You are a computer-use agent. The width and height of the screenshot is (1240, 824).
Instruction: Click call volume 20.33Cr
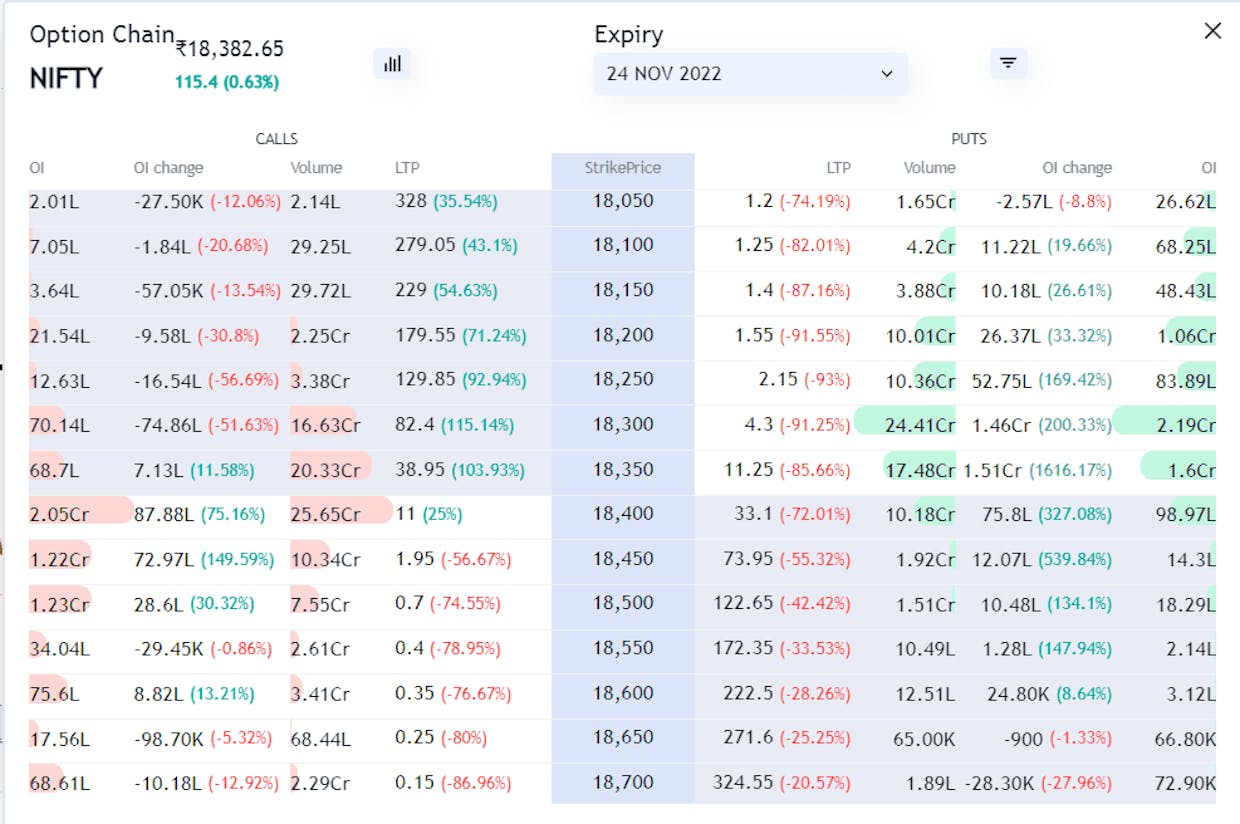point(325,469)
